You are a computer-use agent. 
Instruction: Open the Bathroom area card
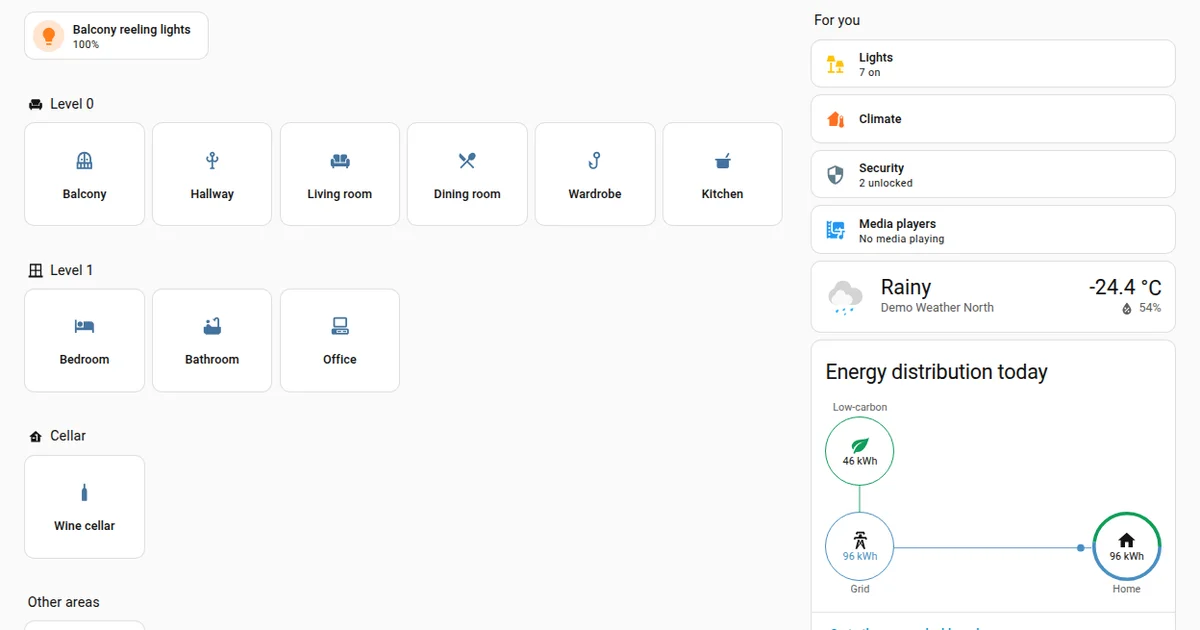pos(212,340)
